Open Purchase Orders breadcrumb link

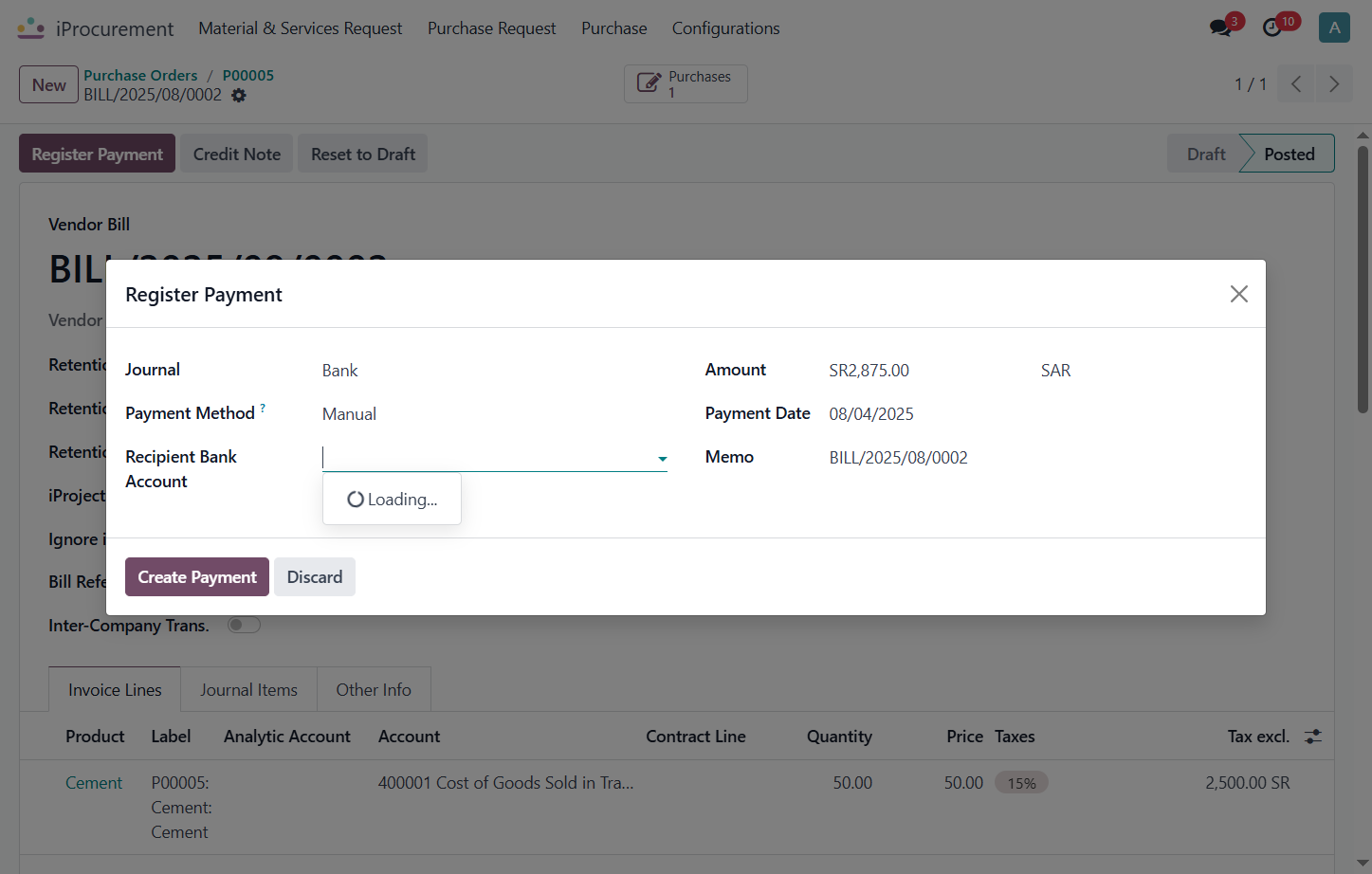coord(140,75)
